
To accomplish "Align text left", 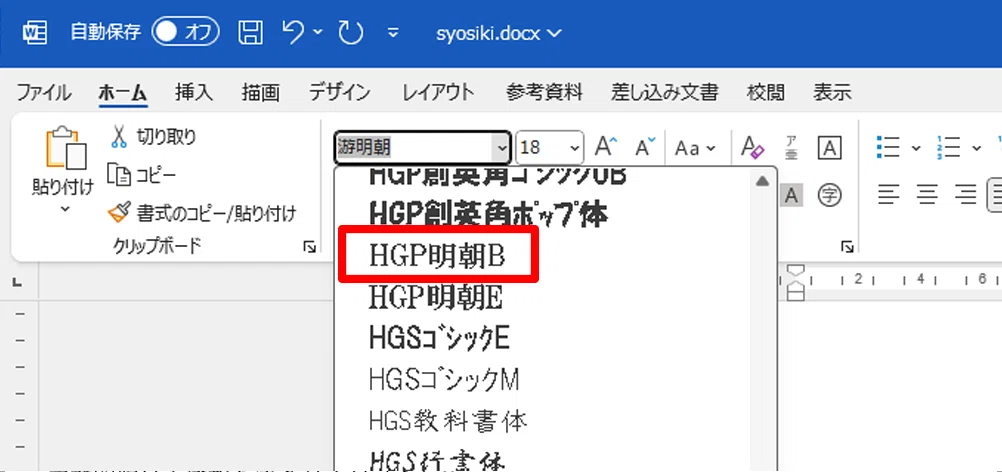I will point(889,194).
